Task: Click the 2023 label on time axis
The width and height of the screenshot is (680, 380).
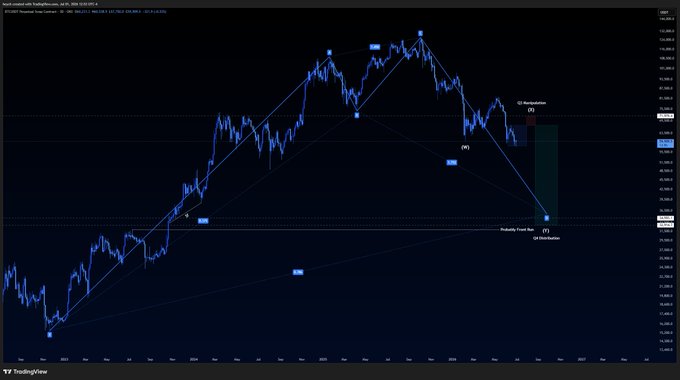Action: coord(64,360)
